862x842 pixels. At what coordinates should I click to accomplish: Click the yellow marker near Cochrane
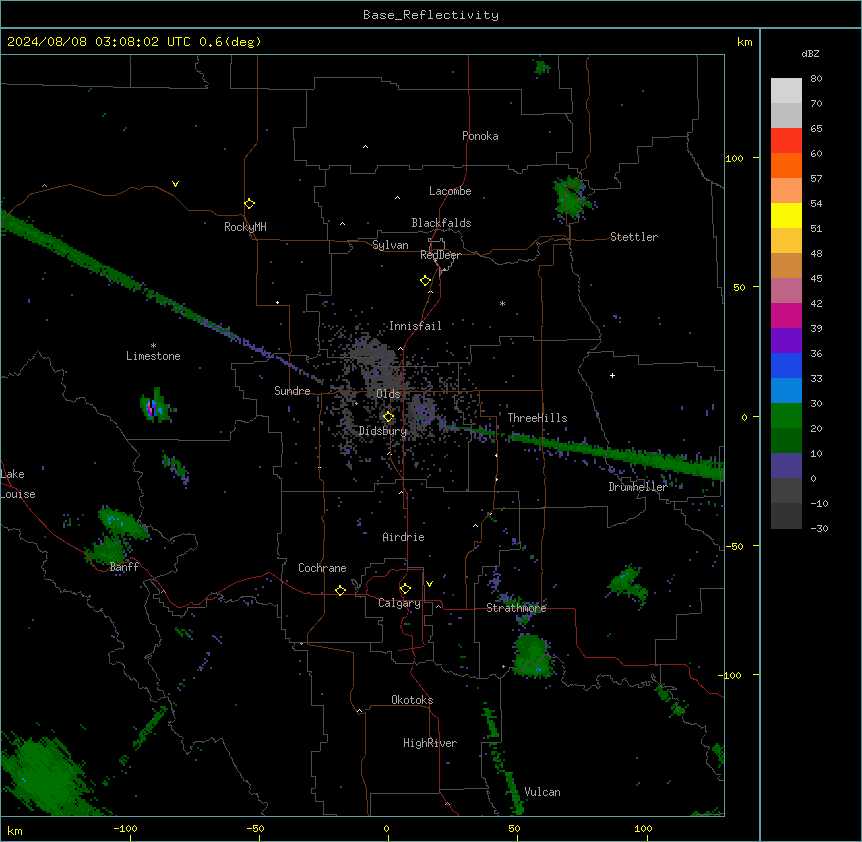click(x=340, y=590)
